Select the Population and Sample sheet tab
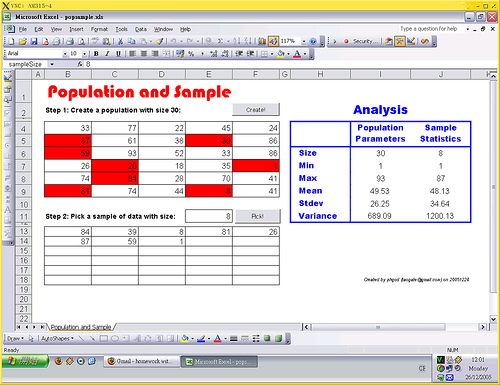 click(x=81, y=327)
